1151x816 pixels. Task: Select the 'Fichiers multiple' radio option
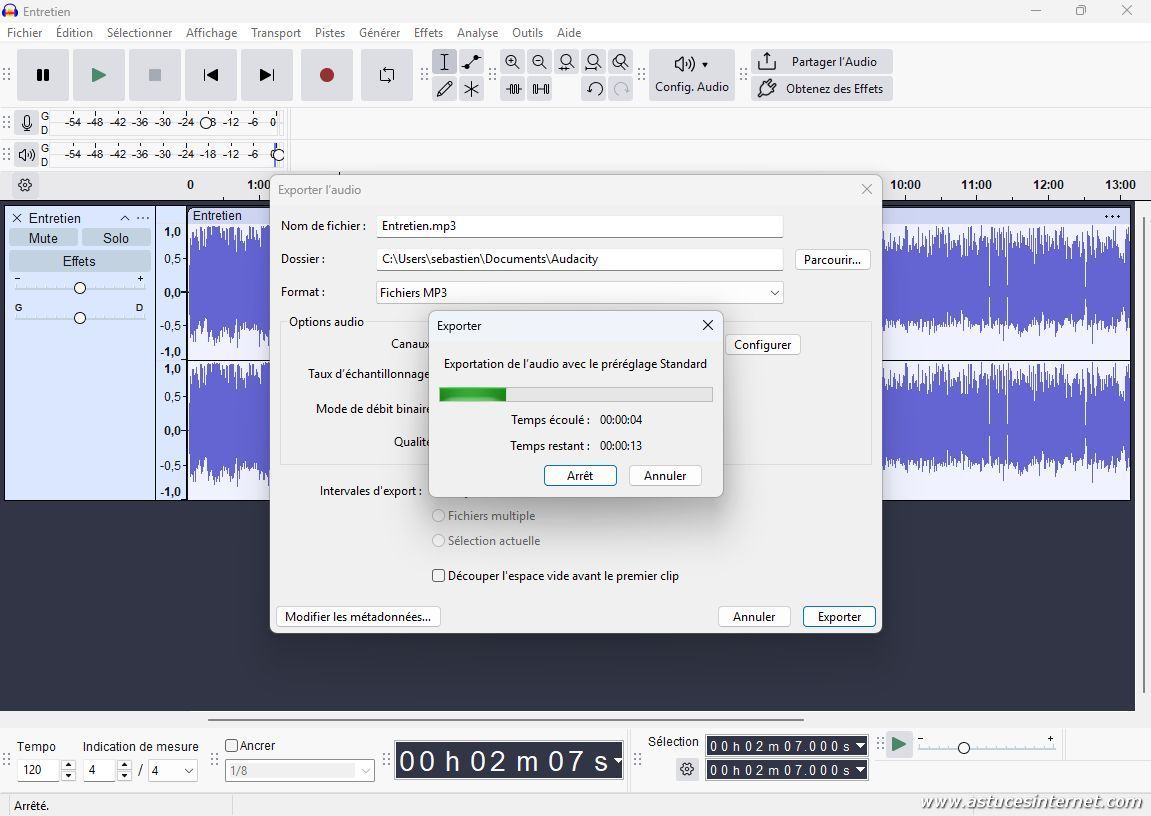438,516
